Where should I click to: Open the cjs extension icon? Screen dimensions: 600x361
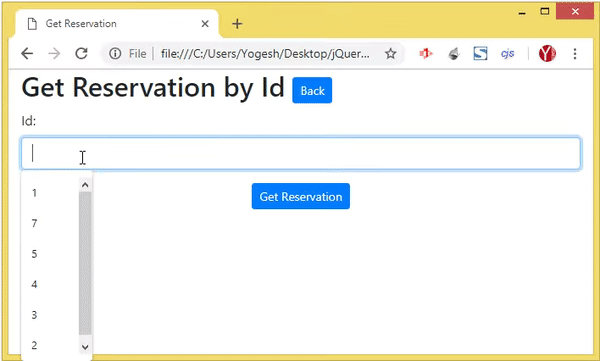[x=507, y=54]
